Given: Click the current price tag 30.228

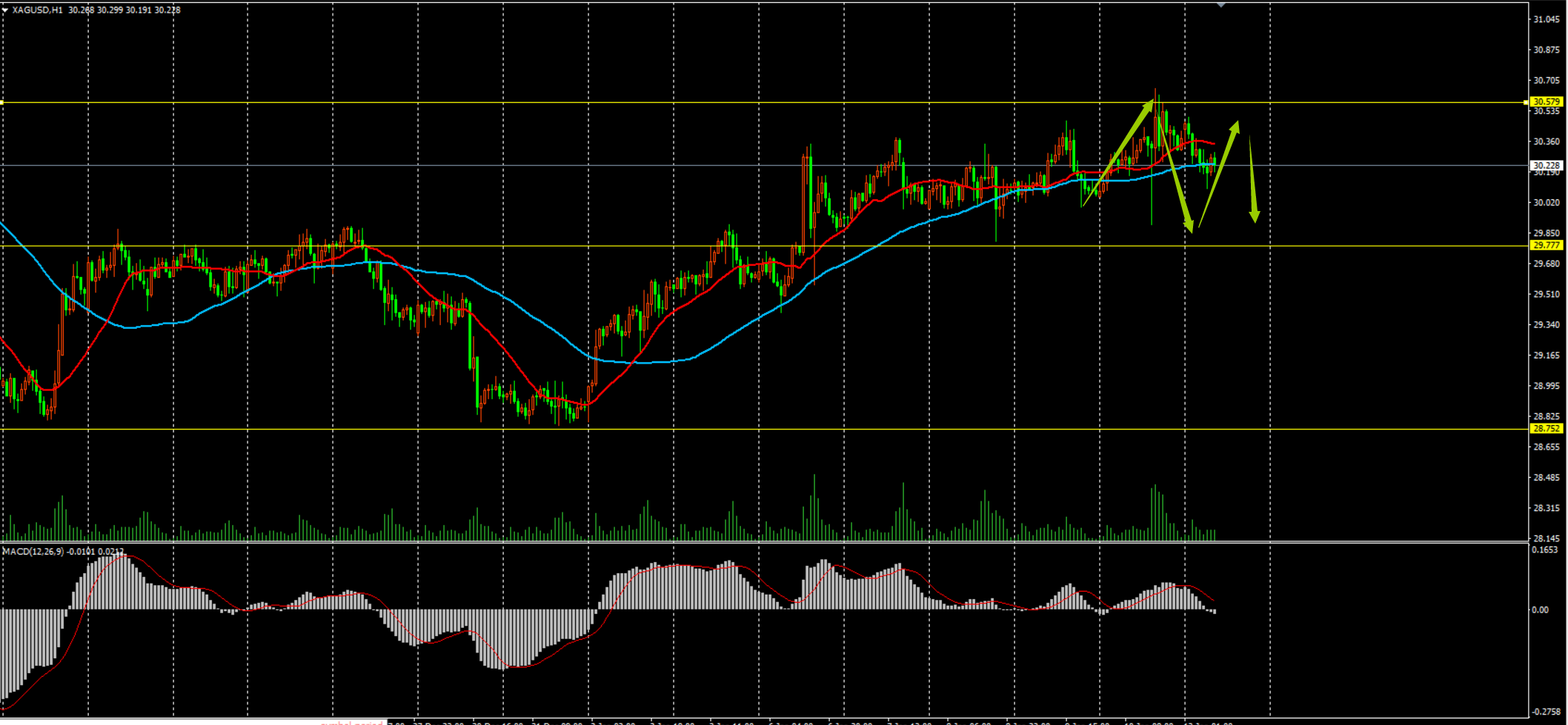Looking at the screenshot, I should [x=1547, y=166].
